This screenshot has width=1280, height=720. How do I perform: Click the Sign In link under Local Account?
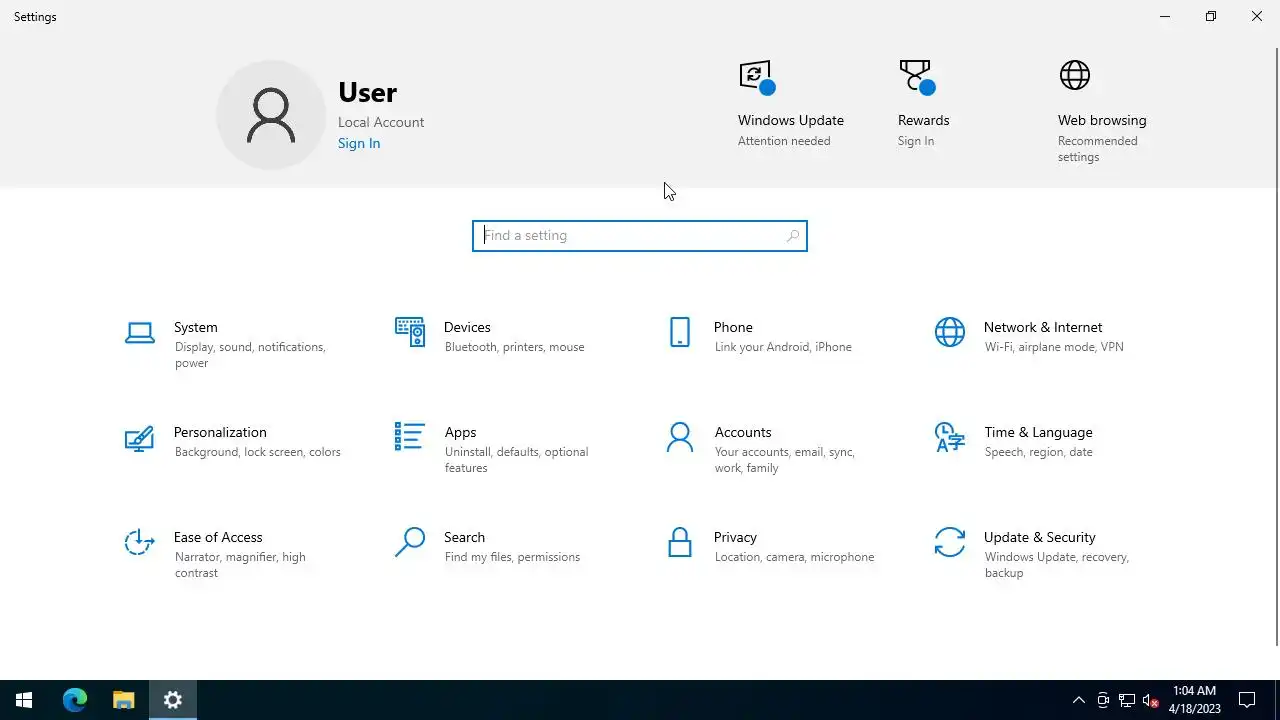tap(359, 143)
